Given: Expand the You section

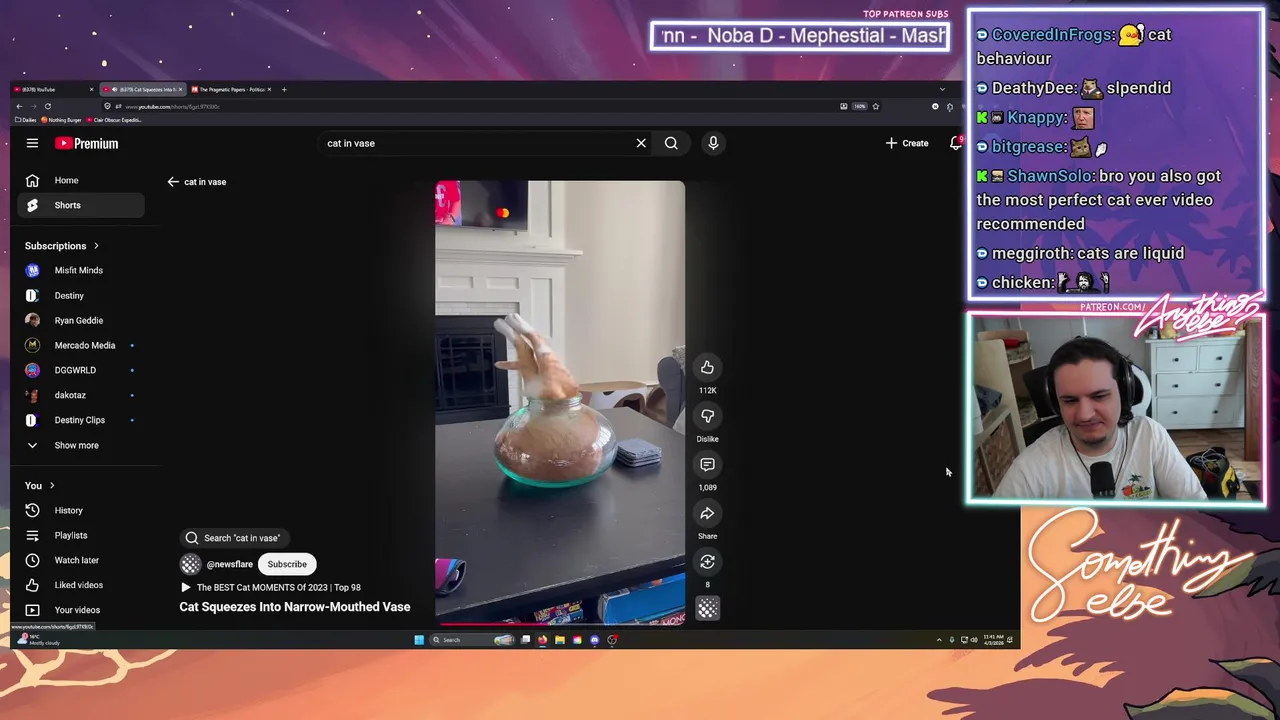Looking at the screenshot, I should pos(40,486).
